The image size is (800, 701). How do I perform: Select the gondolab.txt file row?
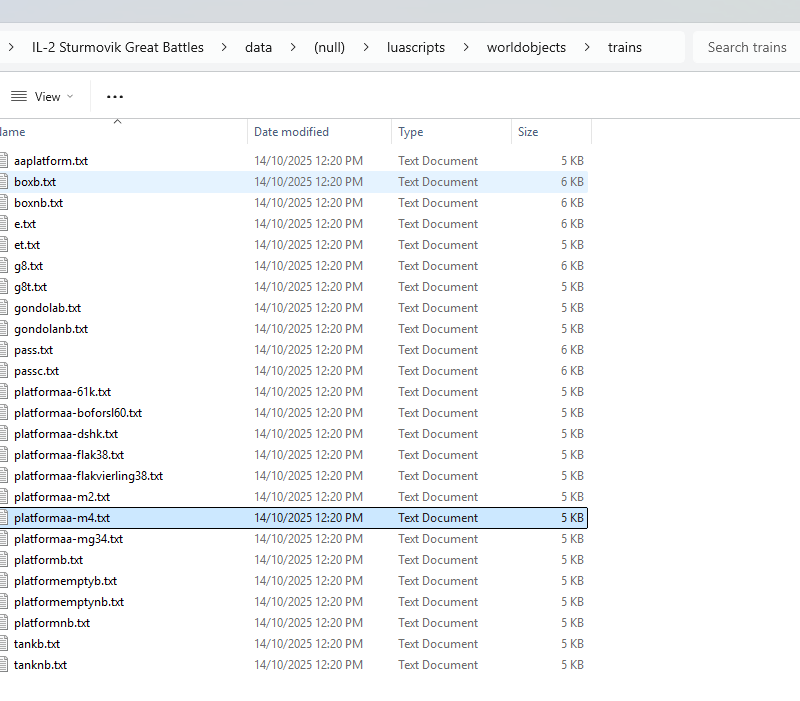pyautogui.click(x=48, y=308)
